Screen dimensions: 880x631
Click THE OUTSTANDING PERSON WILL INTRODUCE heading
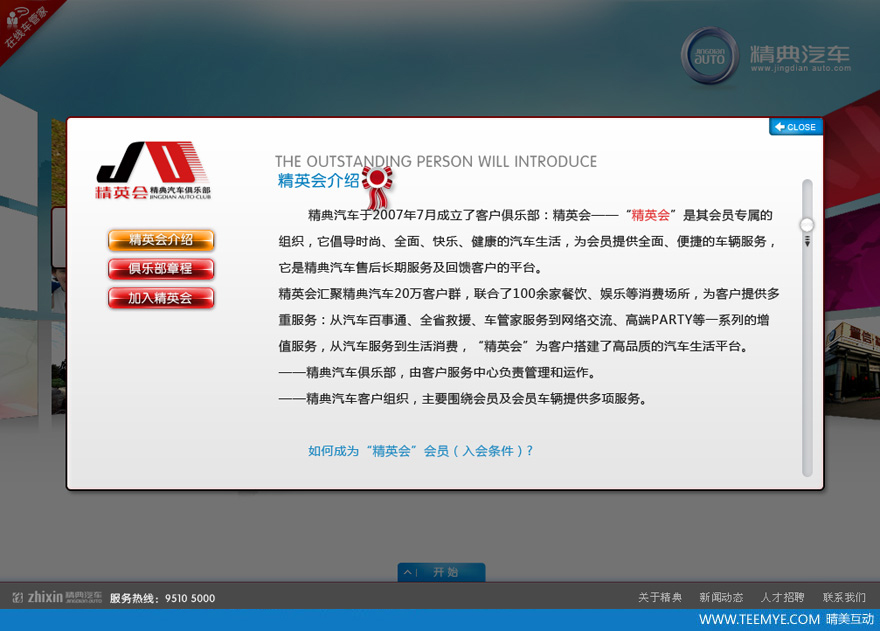436,162
